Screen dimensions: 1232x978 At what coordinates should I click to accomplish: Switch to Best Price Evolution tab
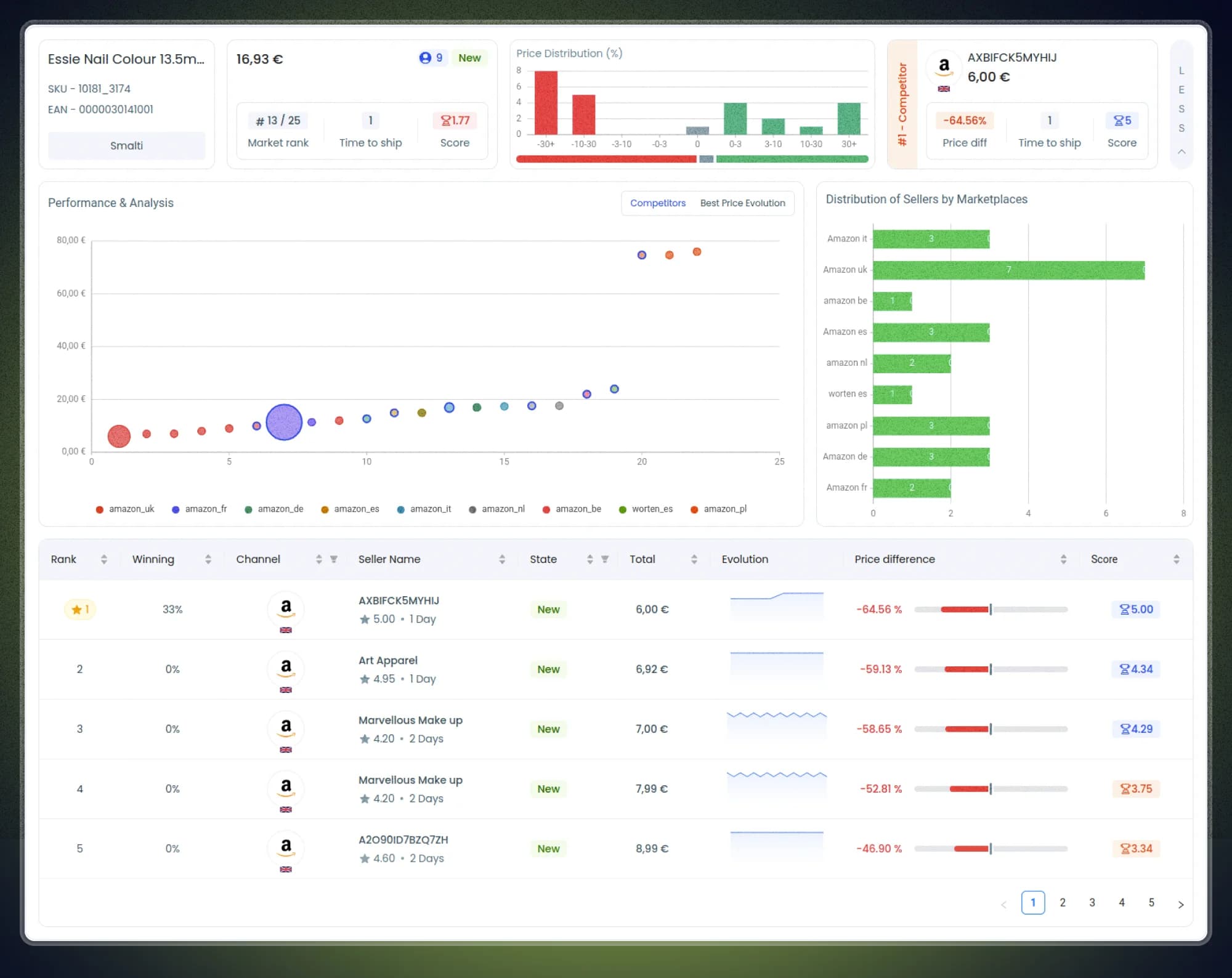(x=743, y=203)
